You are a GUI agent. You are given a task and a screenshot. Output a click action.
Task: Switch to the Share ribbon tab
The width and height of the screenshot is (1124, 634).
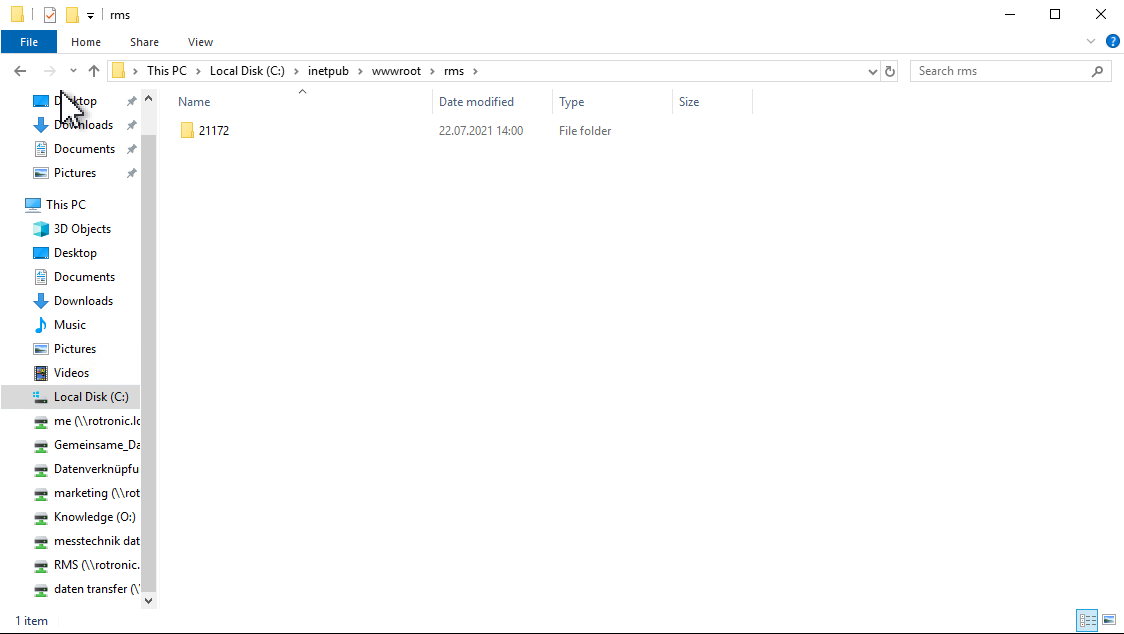pyautogui.click(x=144, y=42)
